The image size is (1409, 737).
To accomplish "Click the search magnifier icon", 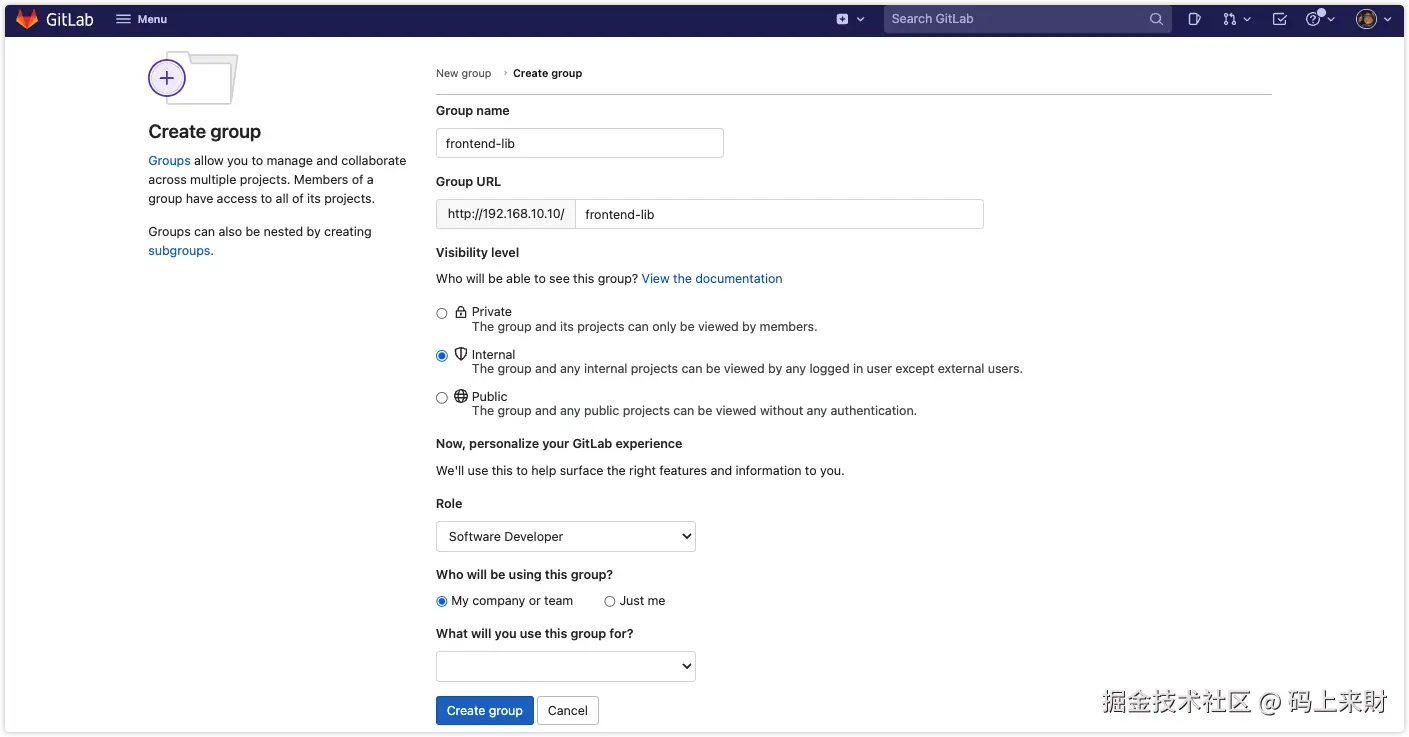I will pyautogui.click(x=1156, y=19).
